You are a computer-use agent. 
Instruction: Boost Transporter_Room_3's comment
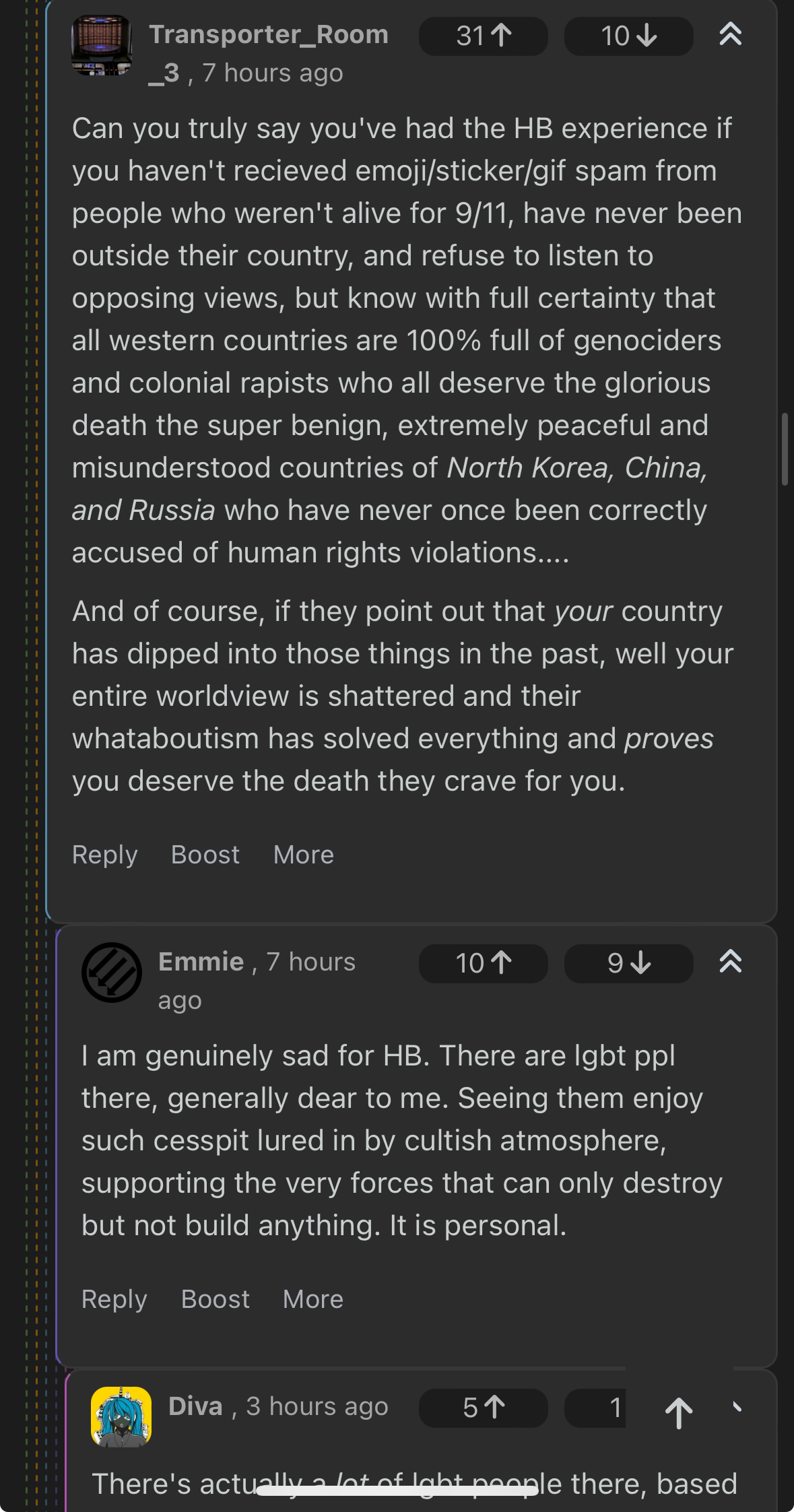pyautogui.click(x=205, y=855)
